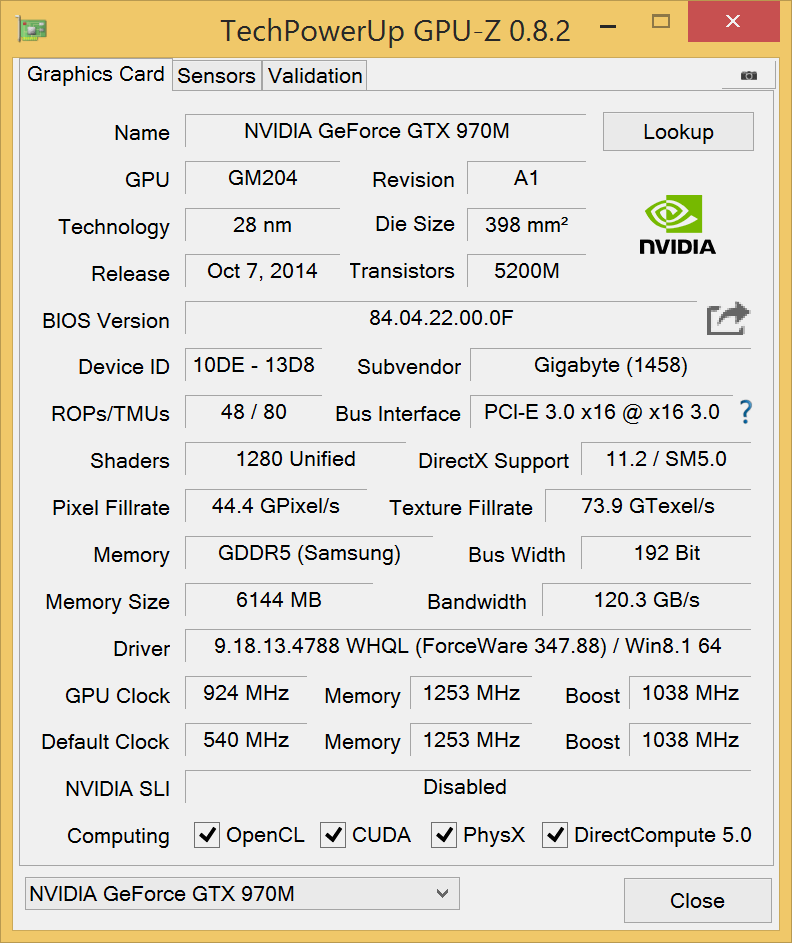The height and width of the screenshot is (943, 792).
Task: Click the Close button at bottom
Action: click(698, 900)
